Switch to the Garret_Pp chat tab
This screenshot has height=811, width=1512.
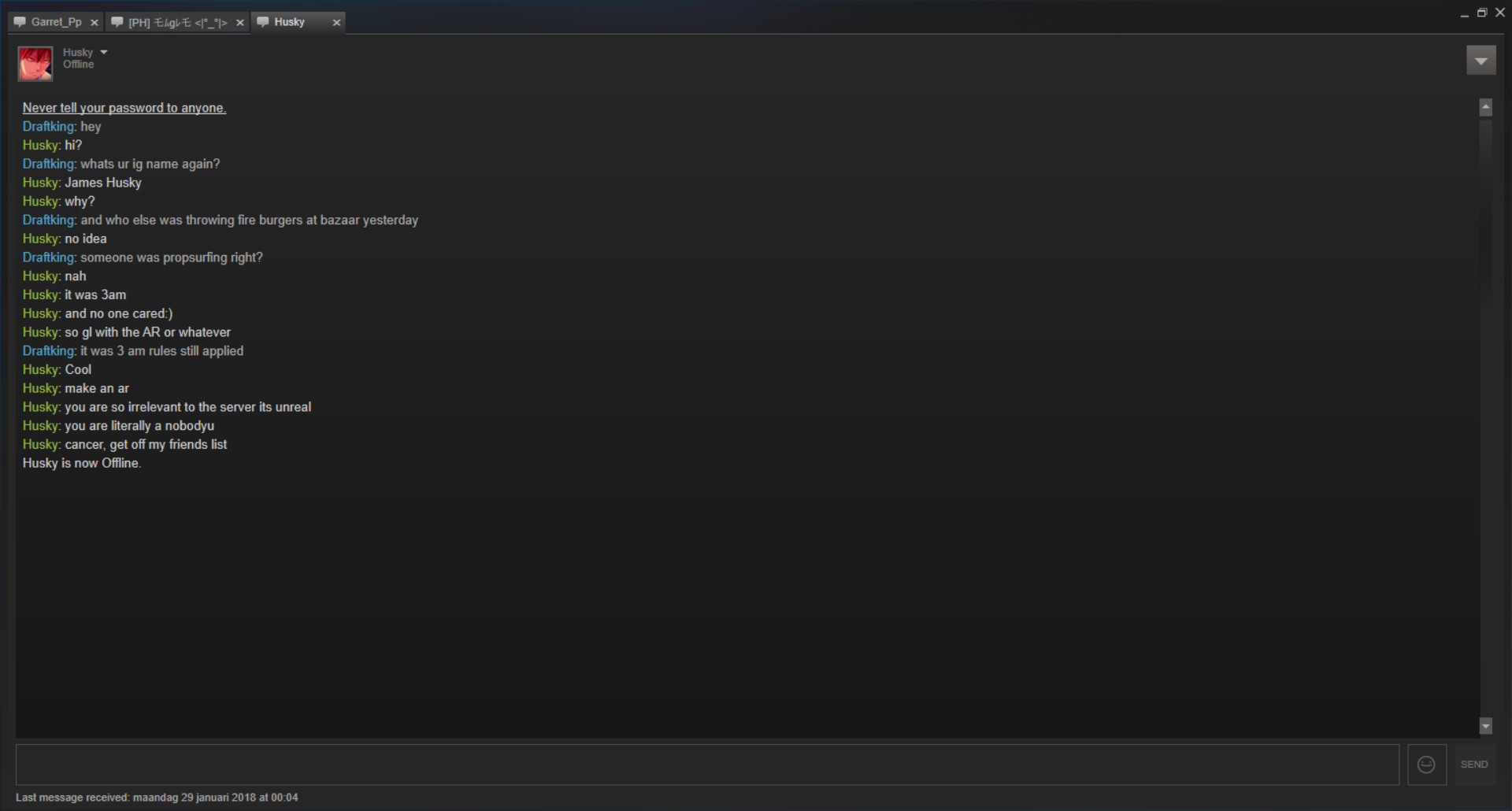coord(56,22)
